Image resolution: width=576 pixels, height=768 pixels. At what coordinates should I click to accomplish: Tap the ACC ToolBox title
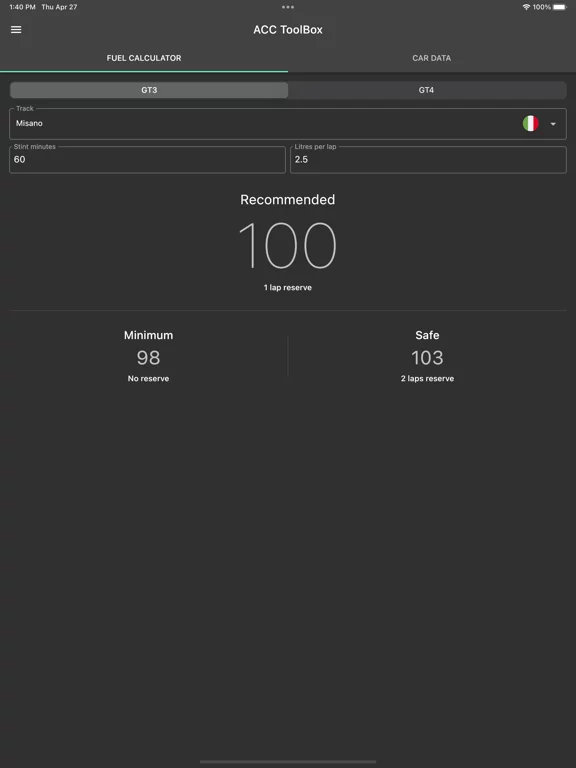[288, 29]
